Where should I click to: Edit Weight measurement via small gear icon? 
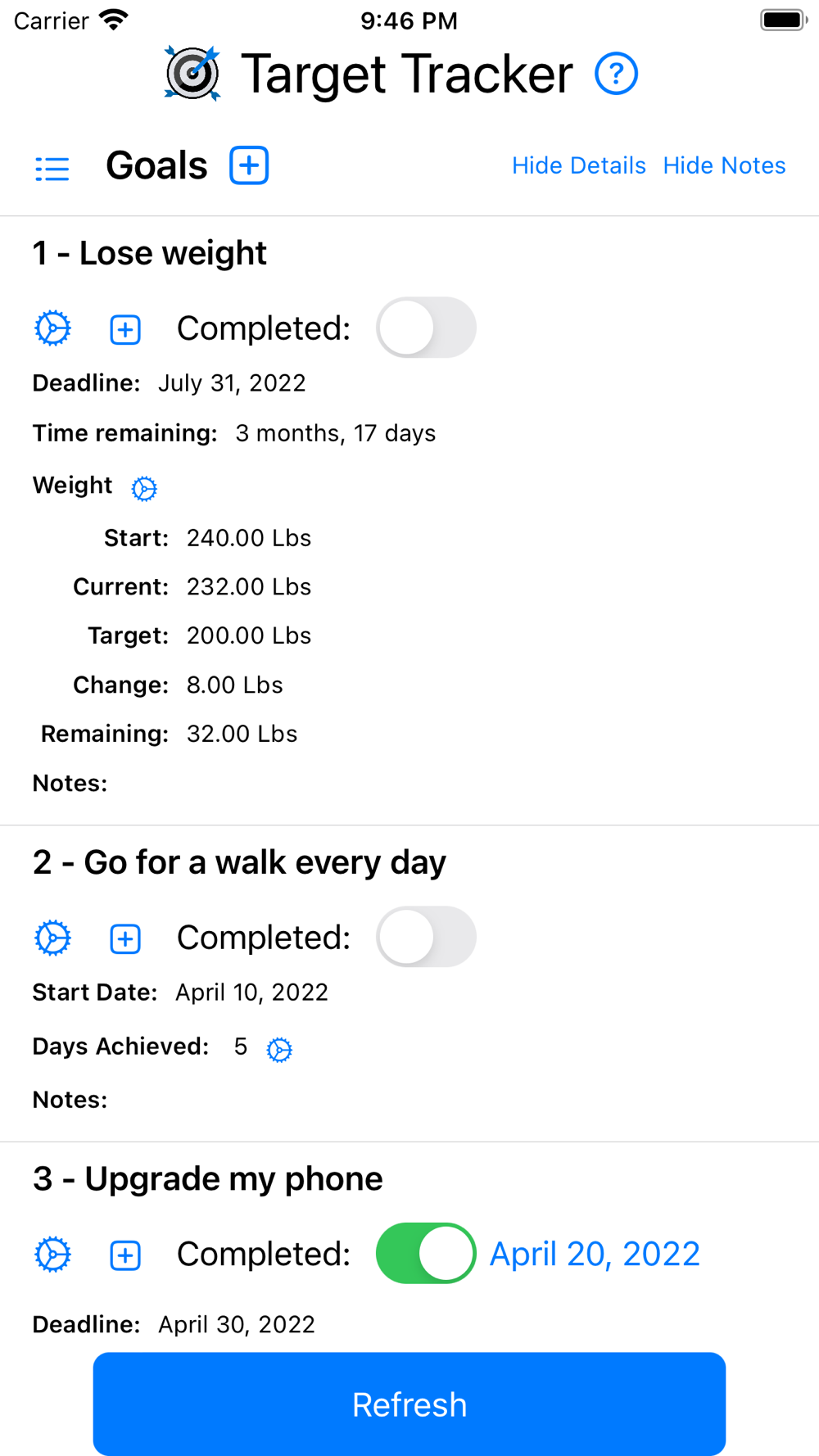tap(144, 488)
